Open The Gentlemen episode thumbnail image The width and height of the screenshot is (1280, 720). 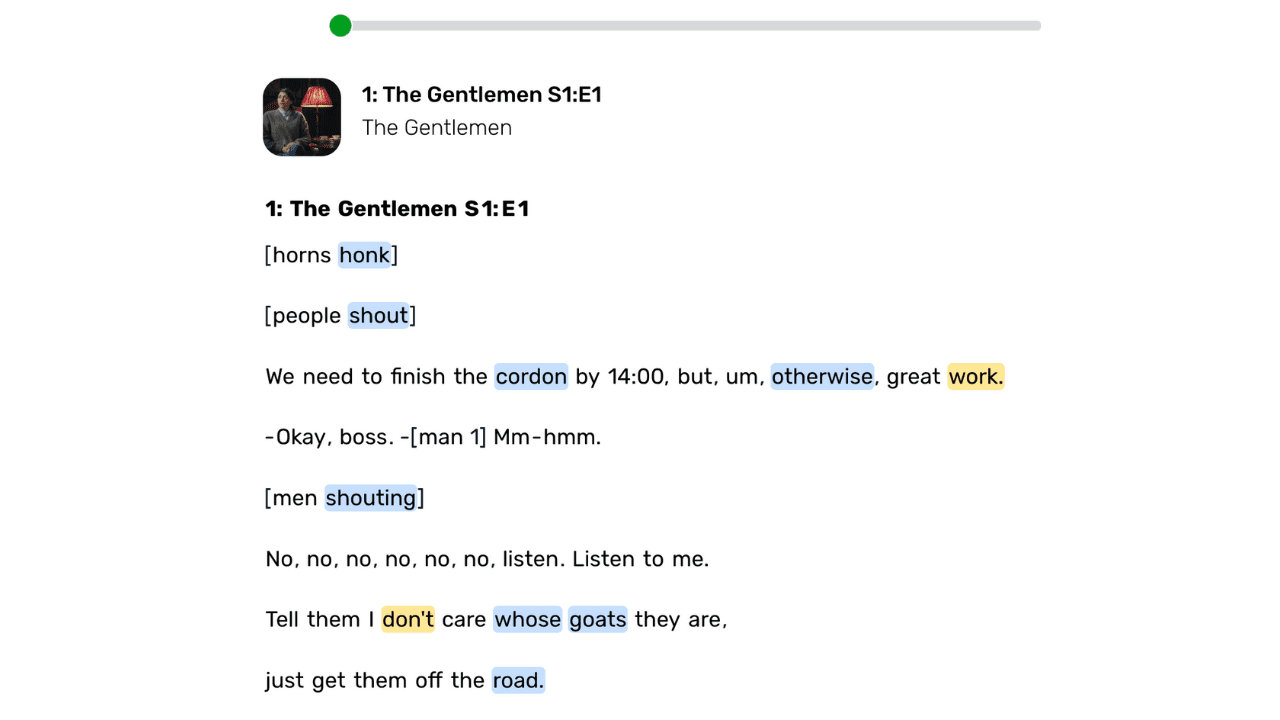[301, 116]
